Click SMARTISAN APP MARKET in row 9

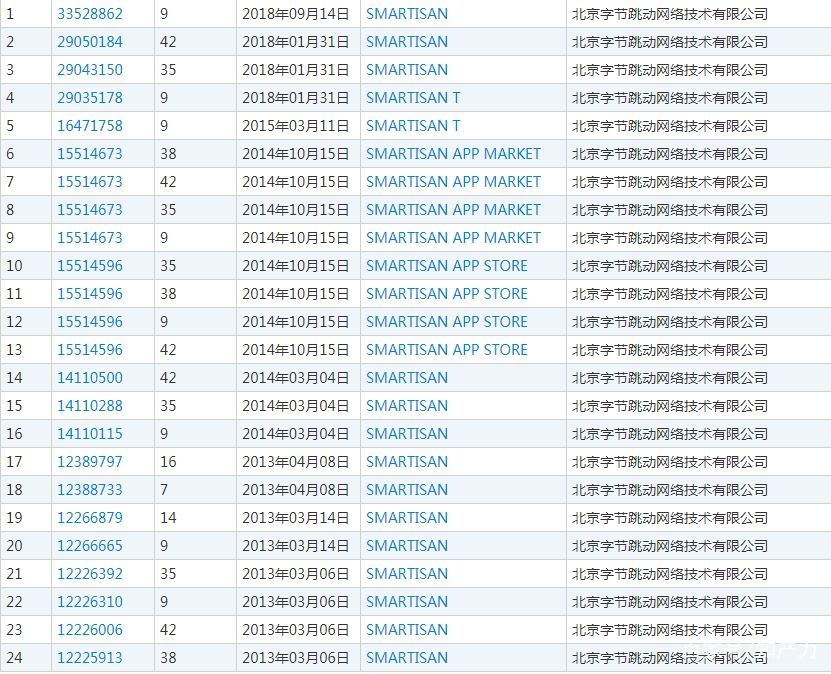pyautogui.click(x=453, y=238)
